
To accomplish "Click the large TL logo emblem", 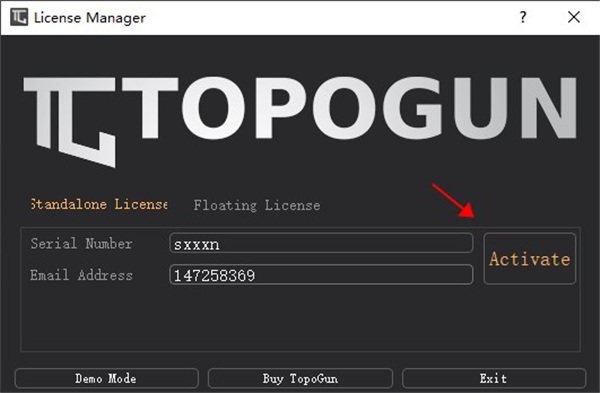I will [70, 122].
